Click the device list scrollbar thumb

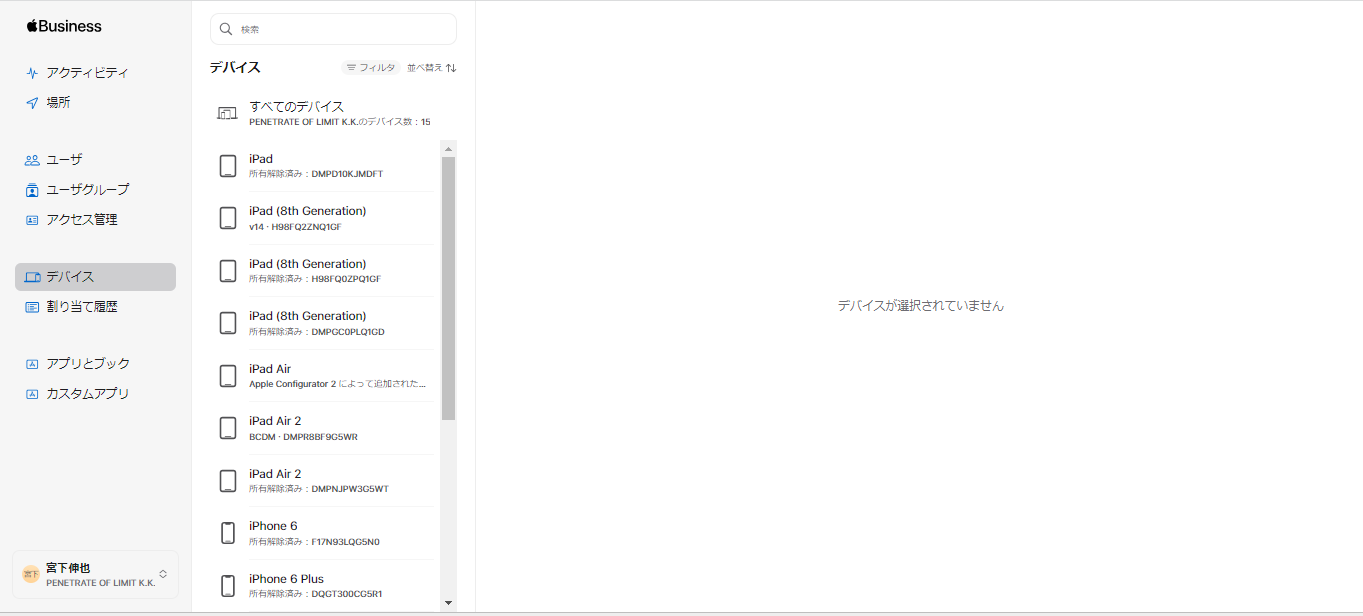pyautogui.click(x=448, y=288)
